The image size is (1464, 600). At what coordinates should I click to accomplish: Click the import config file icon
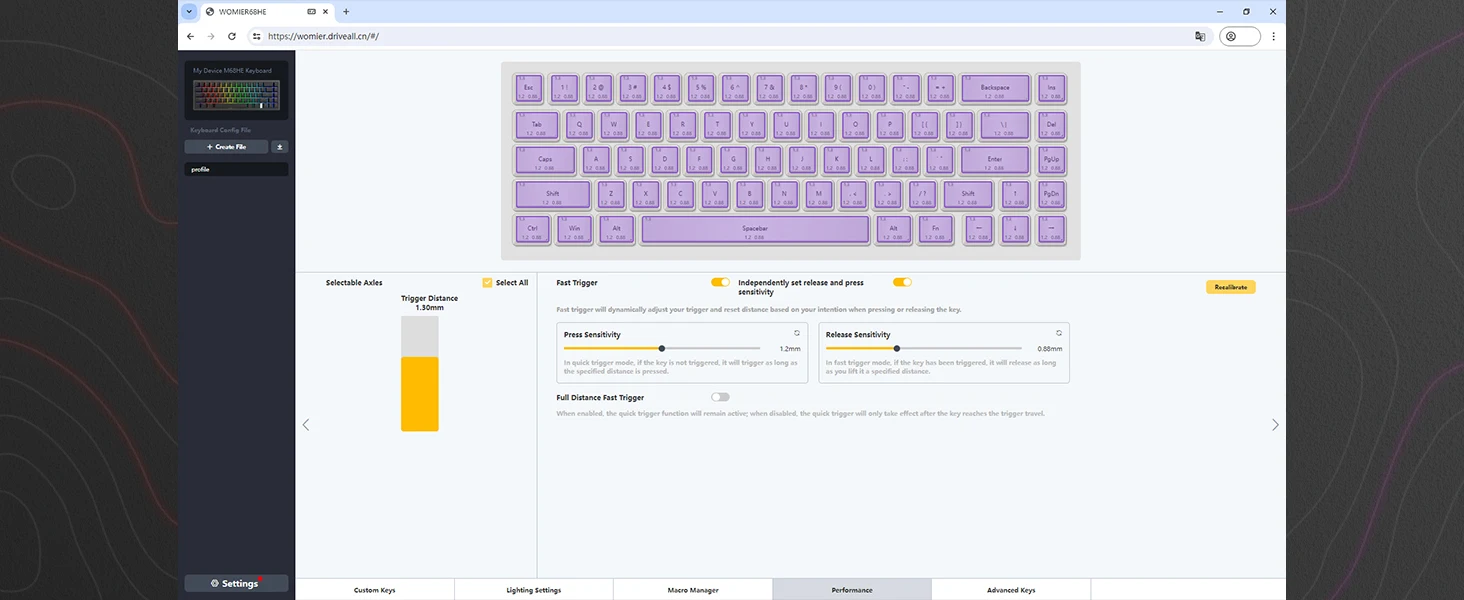[x=280, y=147]
